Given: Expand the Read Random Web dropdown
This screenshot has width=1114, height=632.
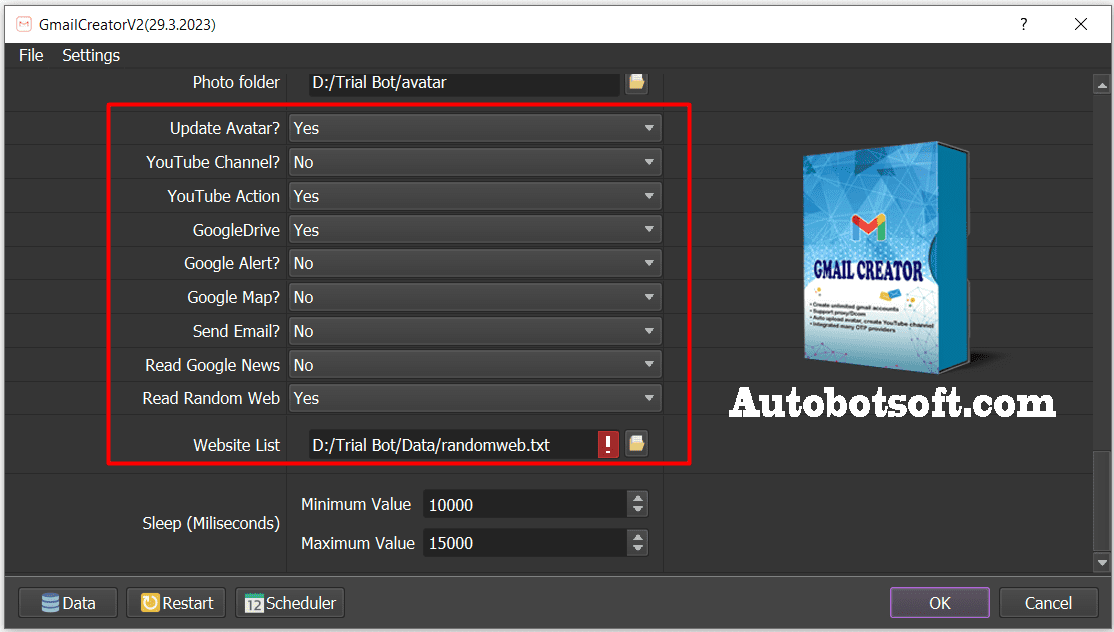Looking at the screenshot, I should [475, 398].
